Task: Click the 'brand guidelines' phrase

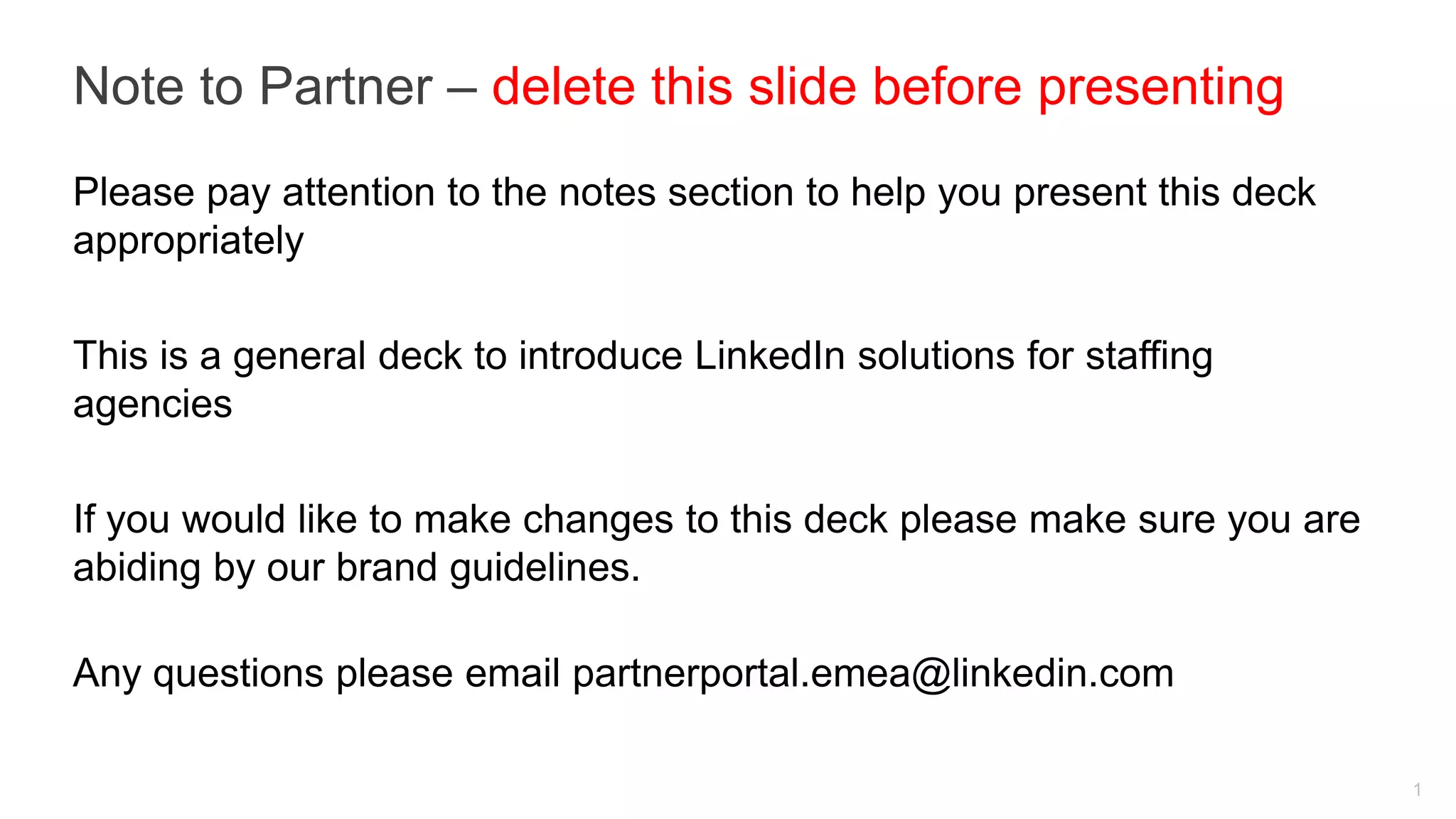Action: click(488, 567)
